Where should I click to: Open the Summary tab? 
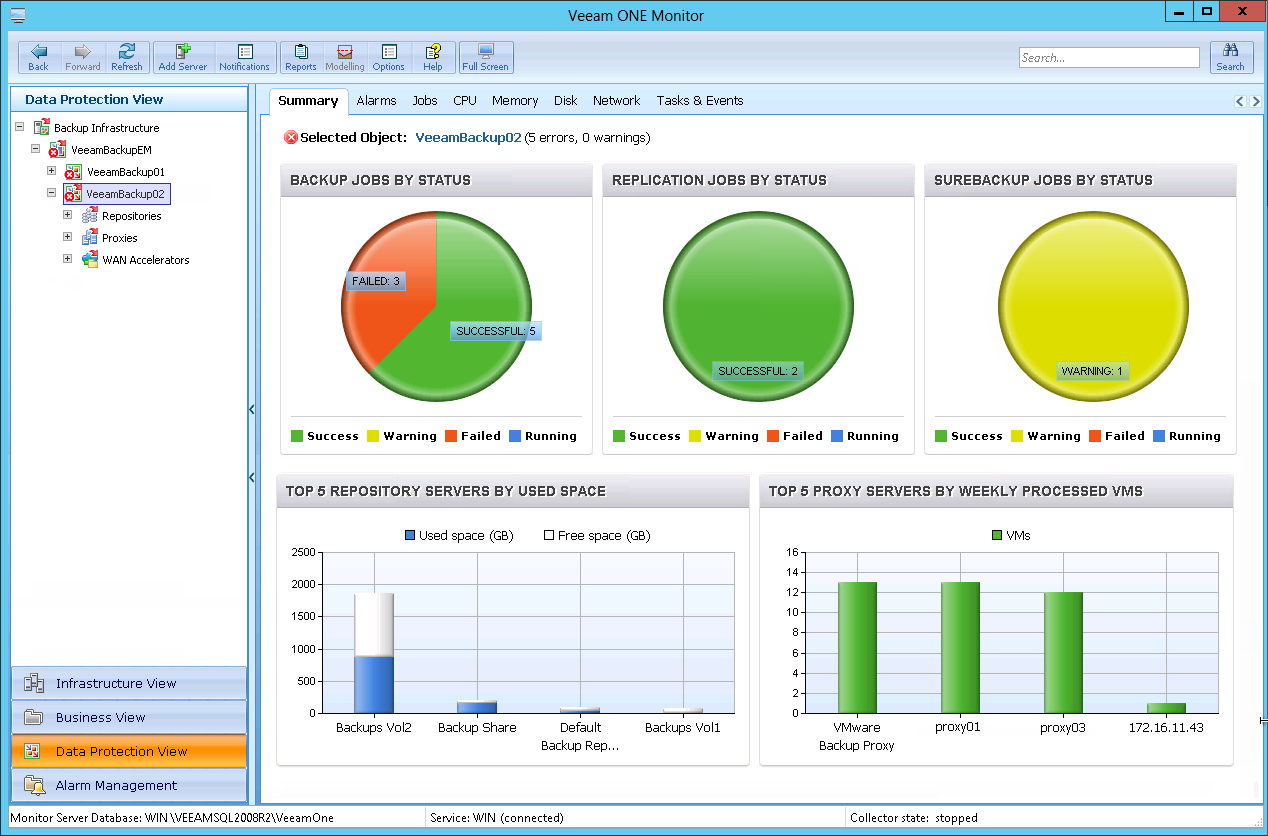[308, 101]
